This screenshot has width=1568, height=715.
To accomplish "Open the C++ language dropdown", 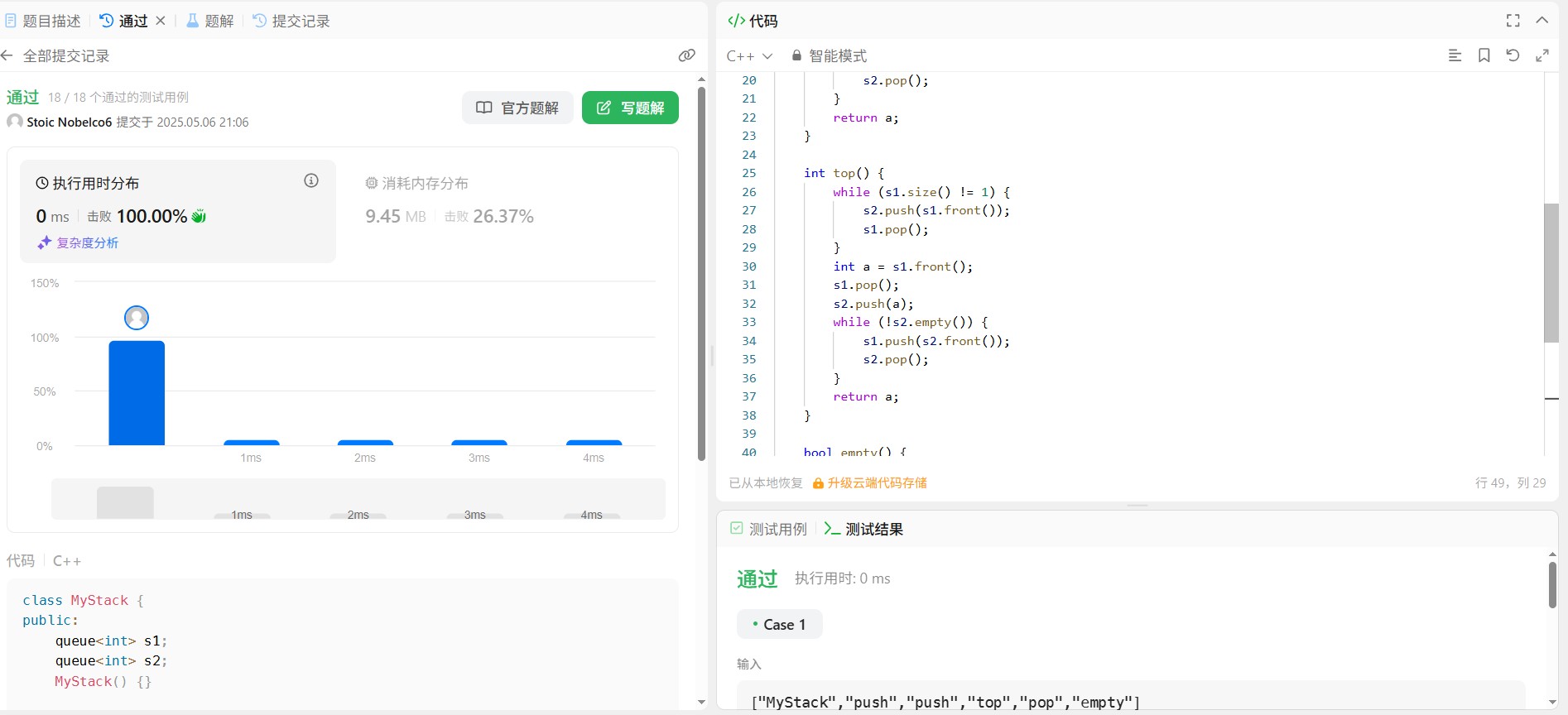I will click(749, 55).
